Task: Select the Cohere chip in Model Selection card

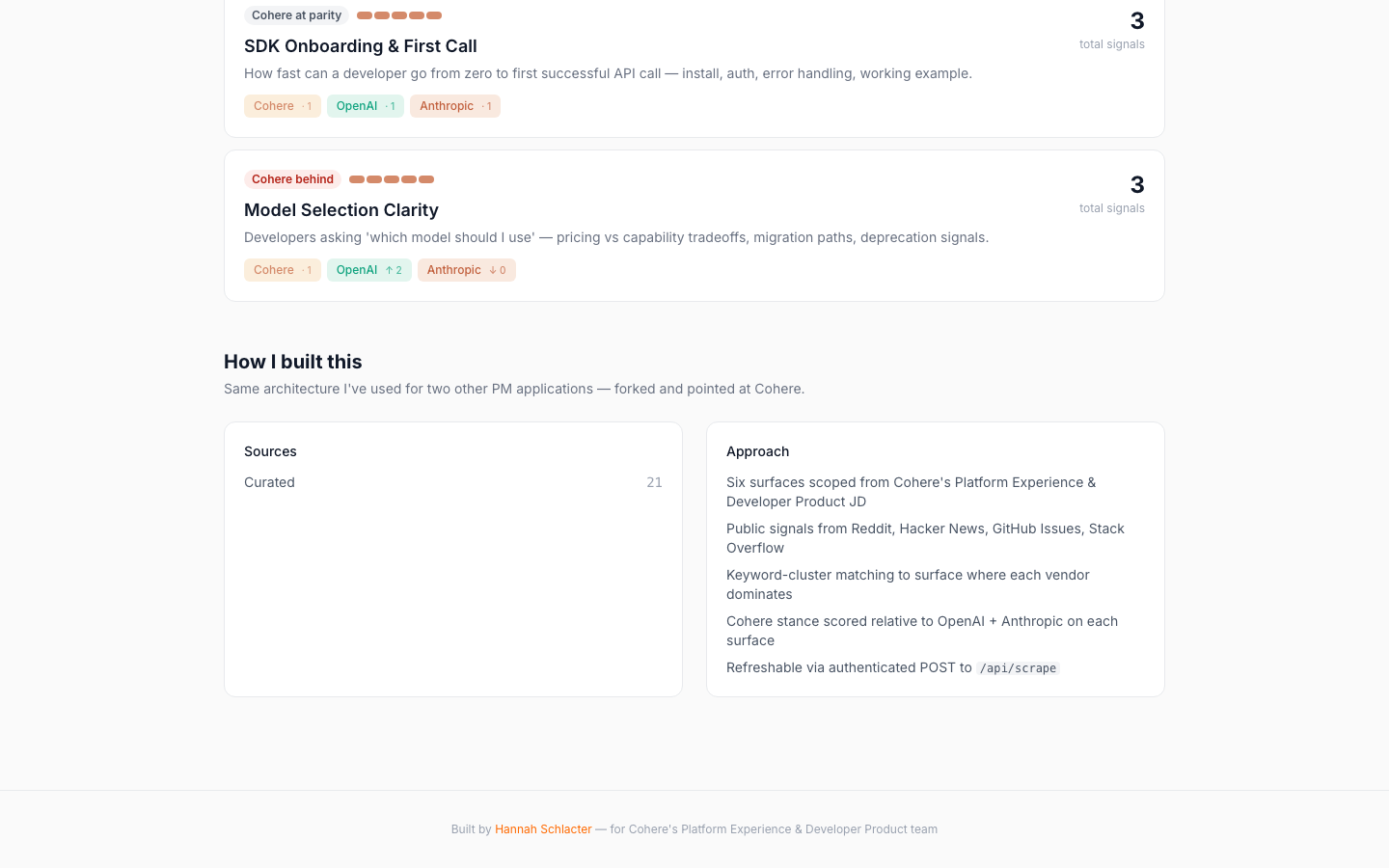Action: pyautogui.click(x=283, y=270)
